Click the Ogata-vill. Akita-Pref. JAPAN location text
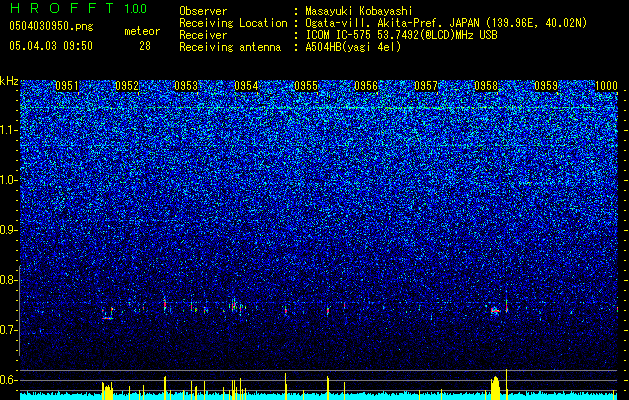Viewport: 629px width, 400px height. (393, 23)
